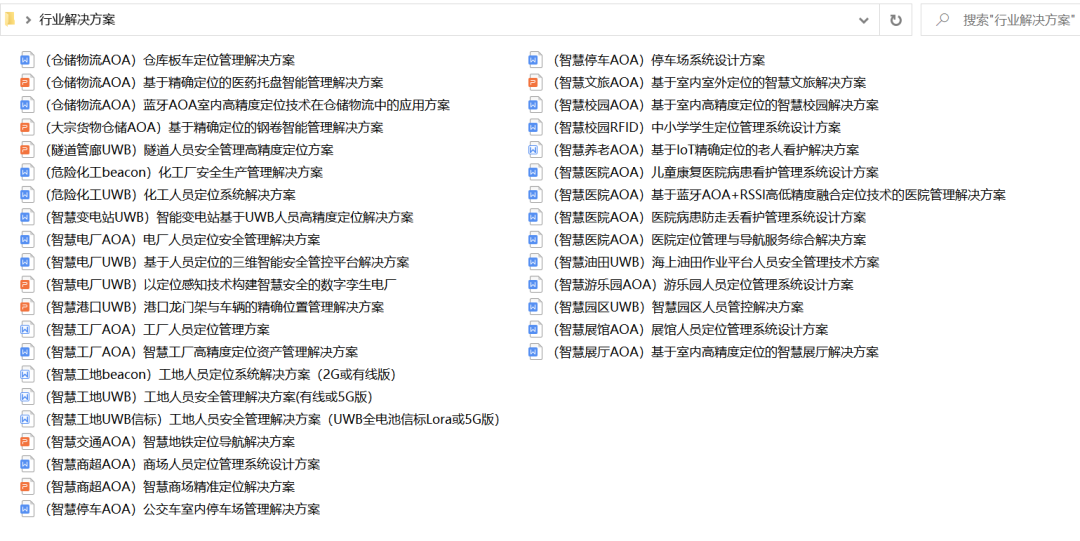The image size is (1080, 541).
Task: Click file icon of 三维智能安全管控平台解决方案
Action: coord(27,263)
